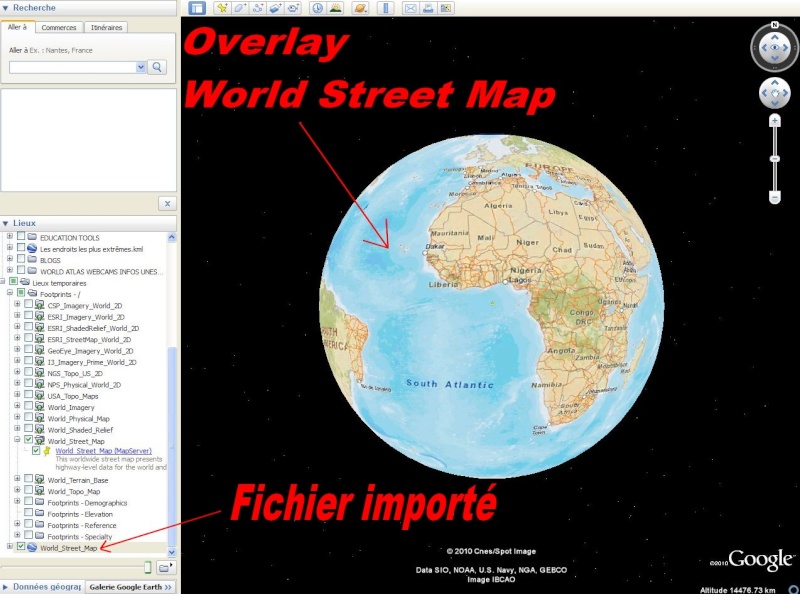Add a placemark with the pushpin tool

(222, 8)
